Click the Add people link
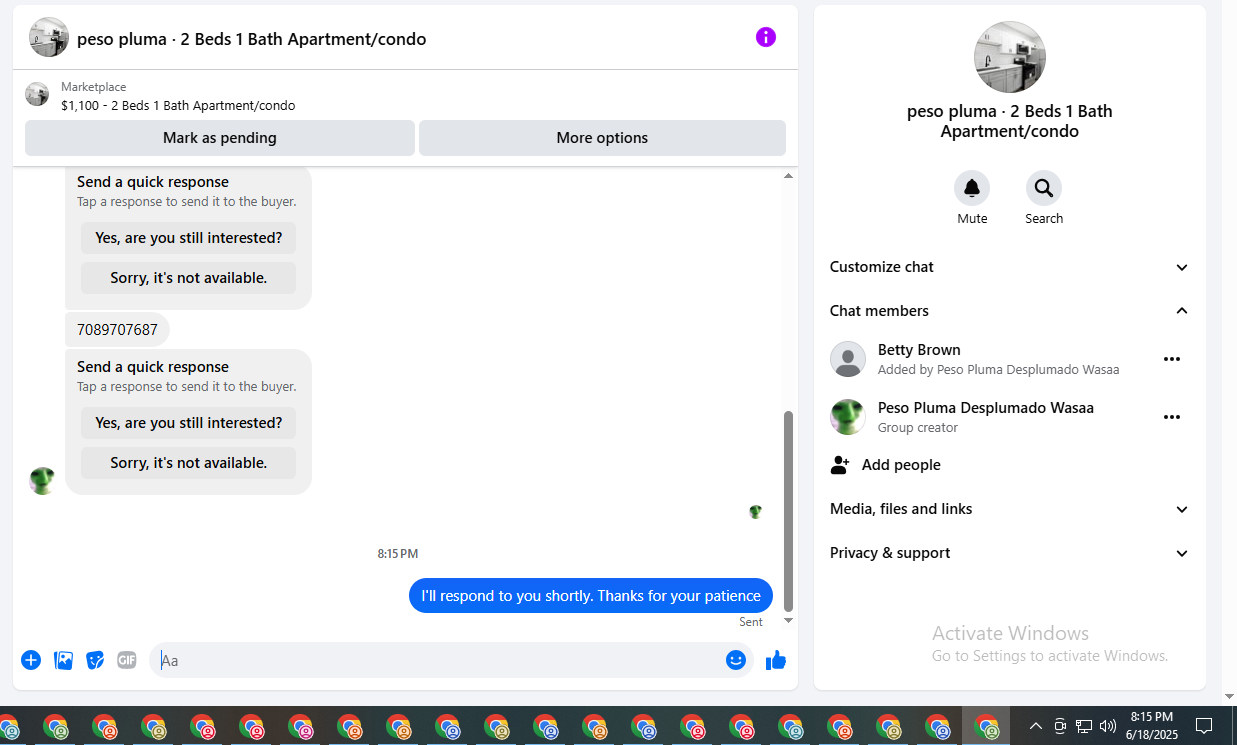The height and width of the screenshot is (745, 1237). click(x=901, y=465)
